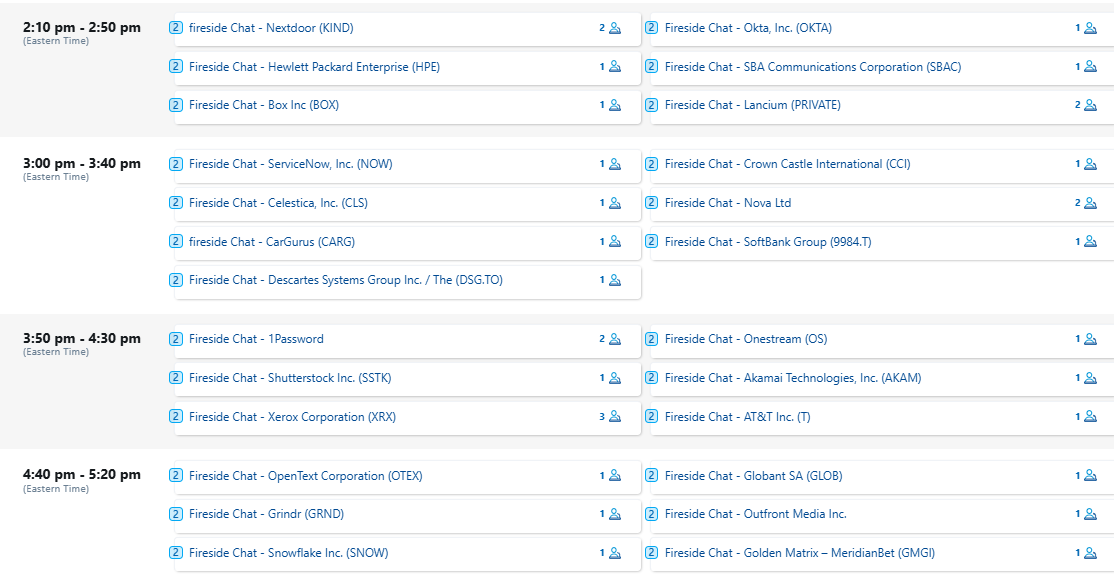Open Fireside Chat - Akamai Technologies, Inc. (AKAM)

(793, 378)
